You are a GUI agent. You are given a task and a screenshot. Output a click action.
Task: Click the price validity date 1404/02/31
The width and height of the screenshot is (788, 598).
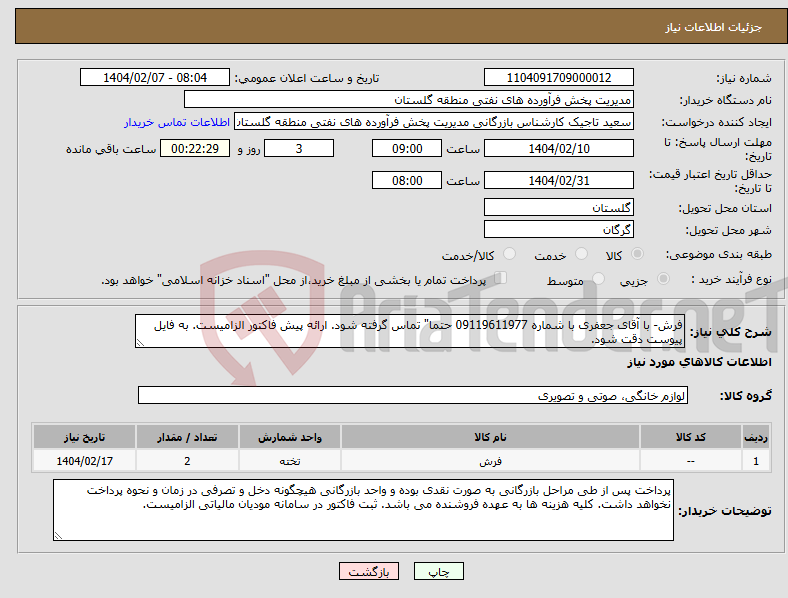(558, 180)
